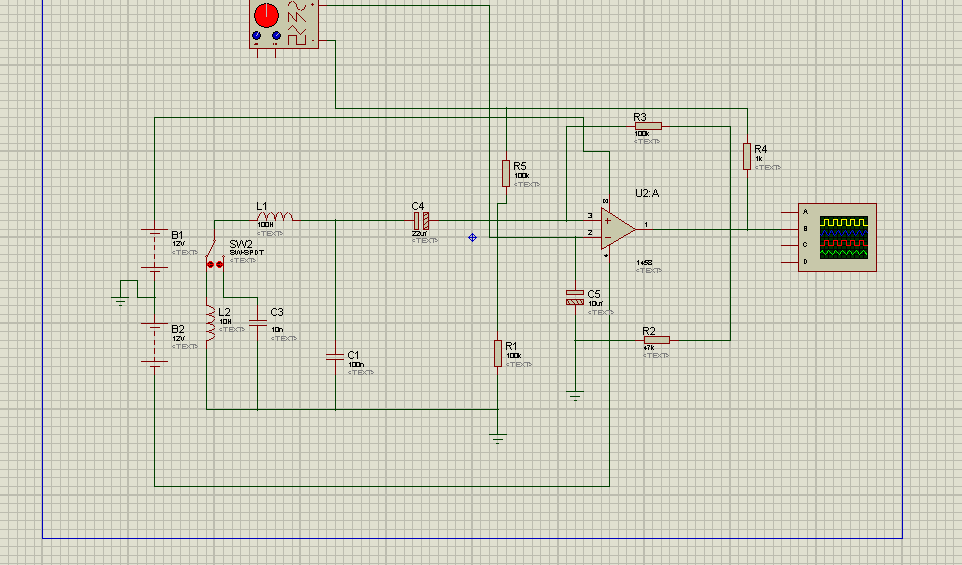Click the 100k value beside R1
Image resolution: width=962 pixels, height=565 pixels.
tap(514, 356)
